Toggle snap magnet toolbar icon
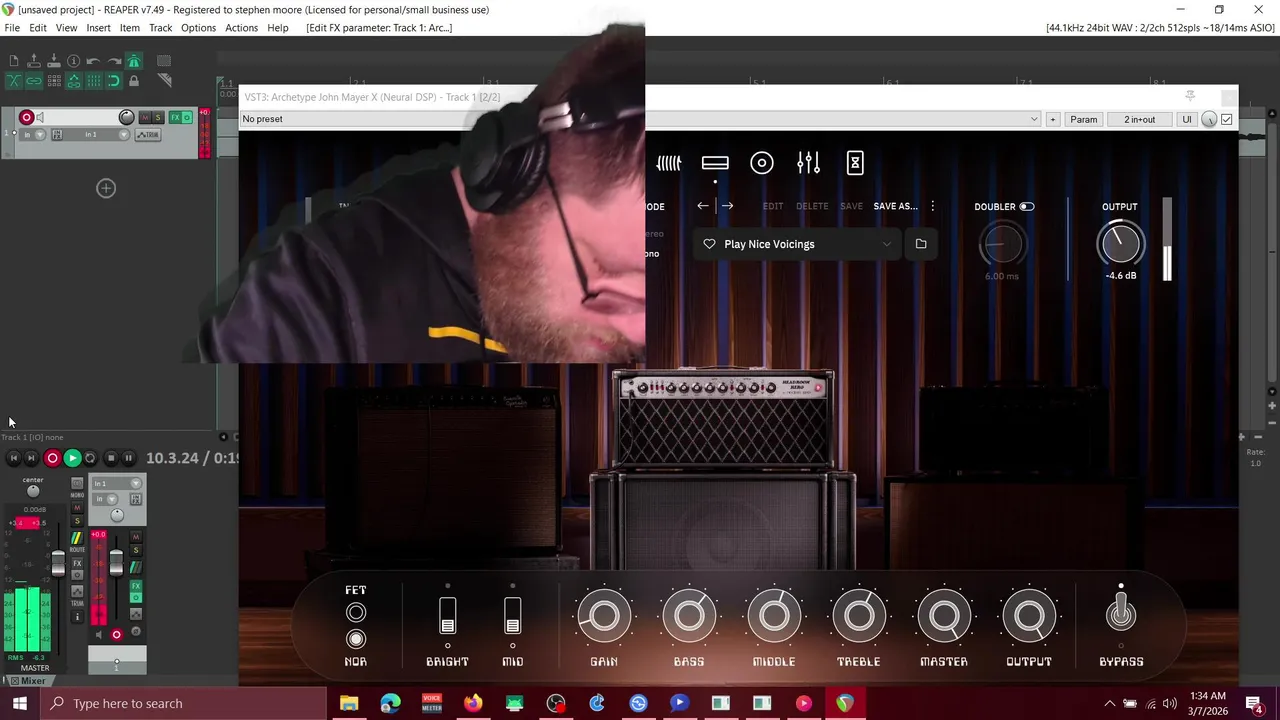The image size is (1280, 720). coord(114,81)
